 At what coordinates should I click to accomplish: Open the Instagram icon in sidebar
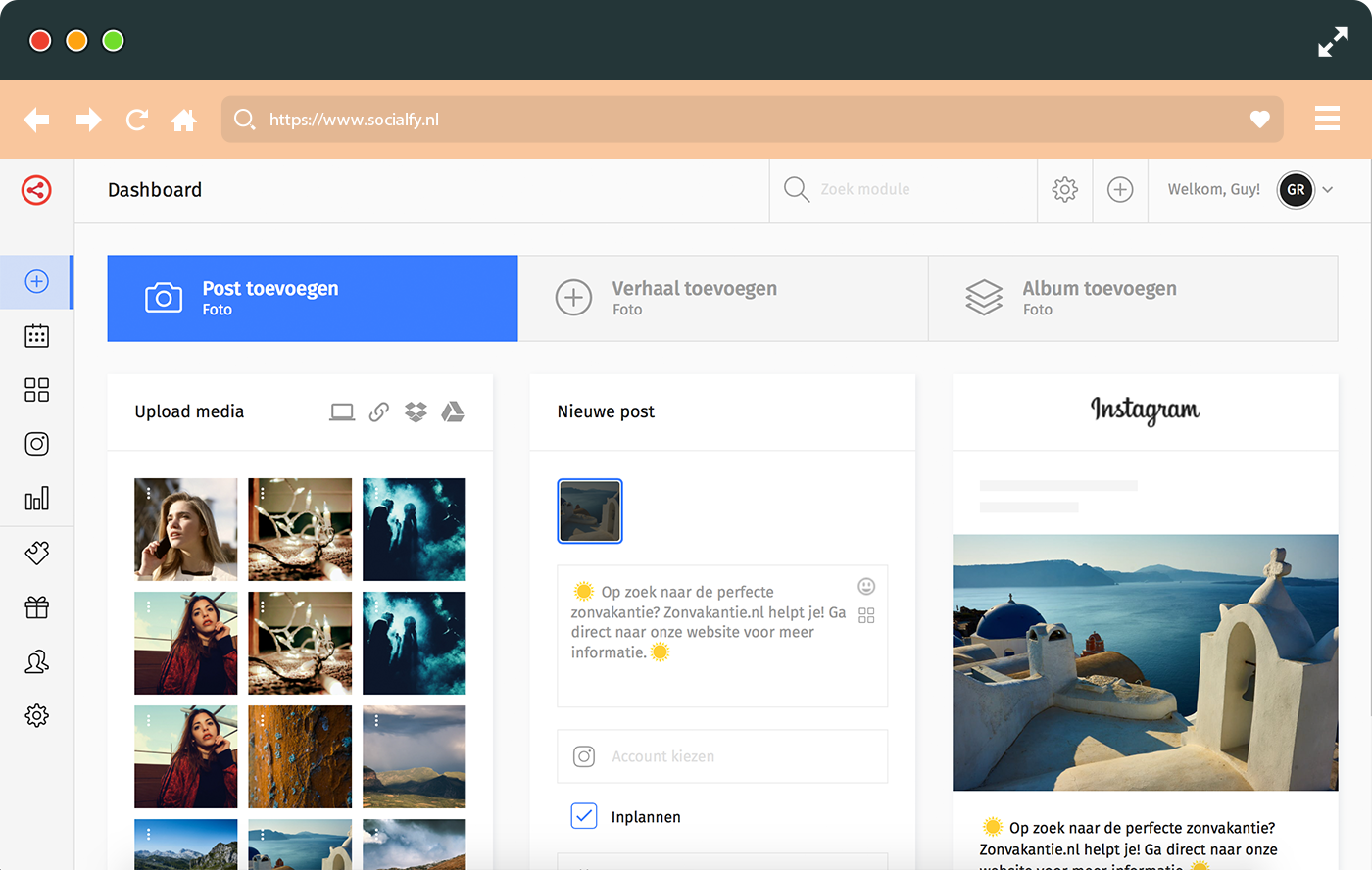pyautogui.click(x=36, y=444)
